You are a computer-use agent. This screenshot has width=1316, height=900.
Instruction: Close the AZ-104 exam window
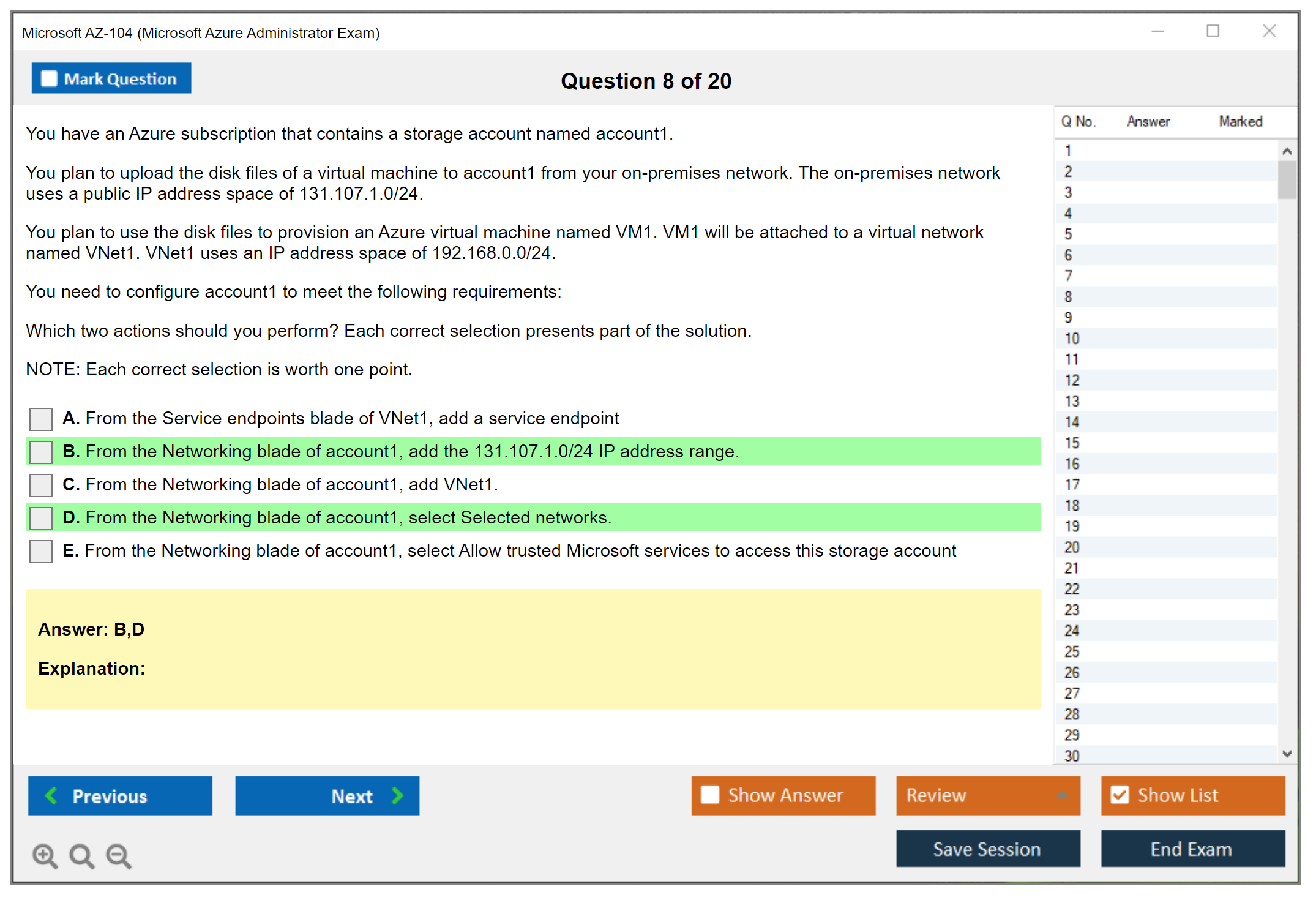tap(1269, 31)
